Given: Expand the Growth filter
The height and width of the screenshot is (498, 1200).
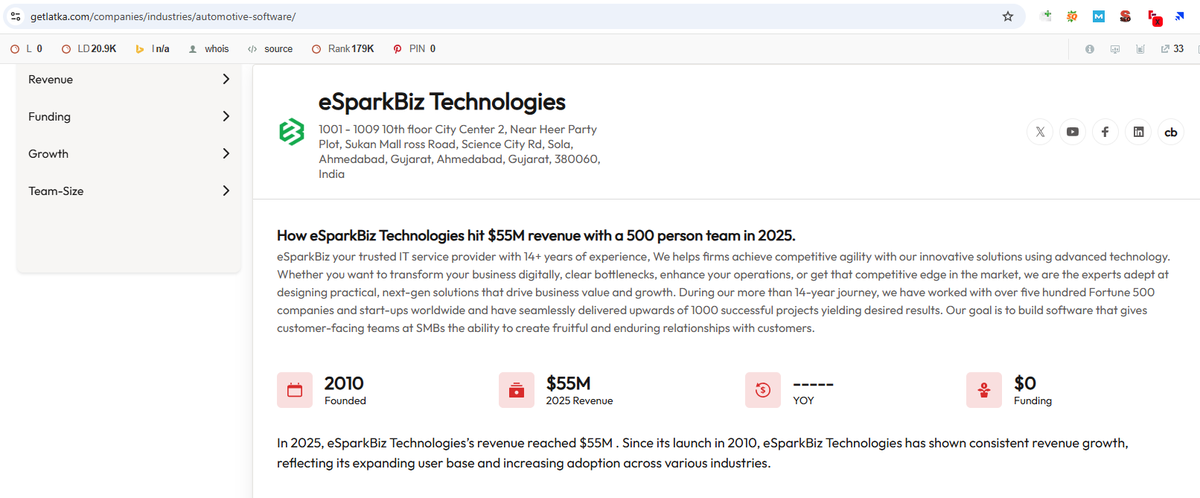Looking at the screenshot, I should [129, 154].
